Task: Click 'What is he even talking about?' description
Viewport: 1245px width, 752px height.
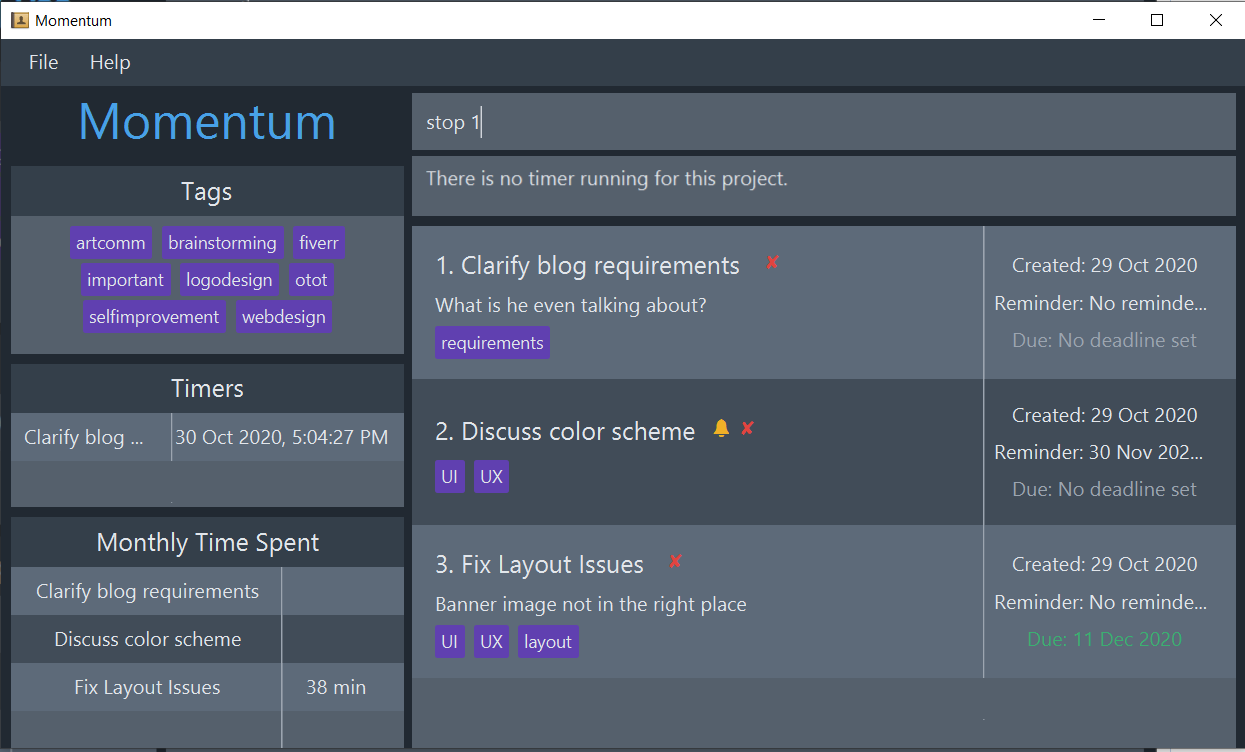Action: [571, 305]
